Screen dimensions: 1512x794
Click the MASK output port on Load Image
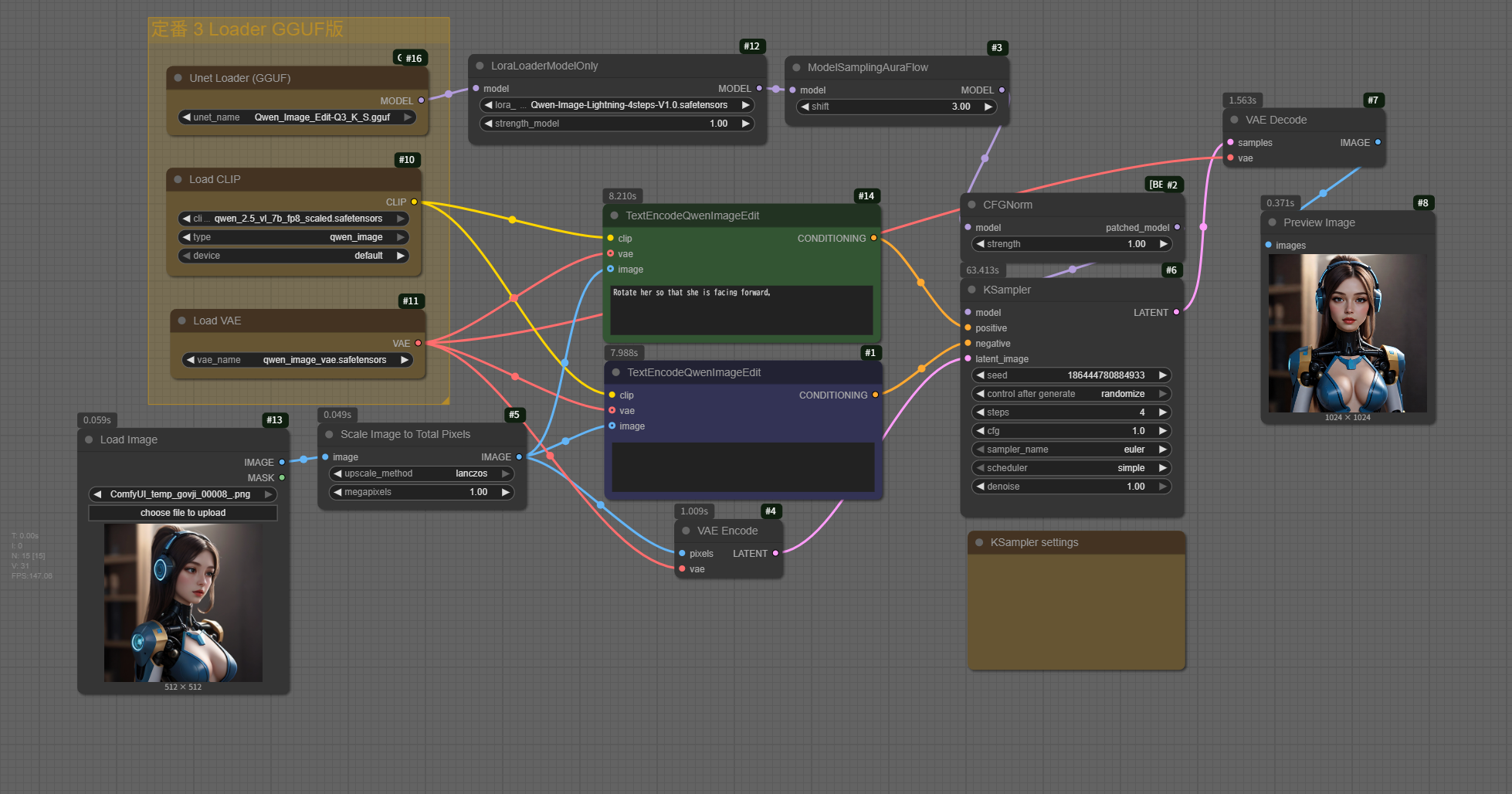coord(282,477)
